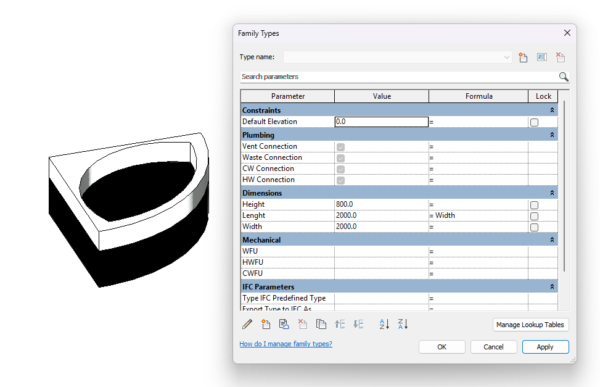The image size is (600, 387).
Task: Click the Move Parameter Up icon
Action: (x=340, y=324)
